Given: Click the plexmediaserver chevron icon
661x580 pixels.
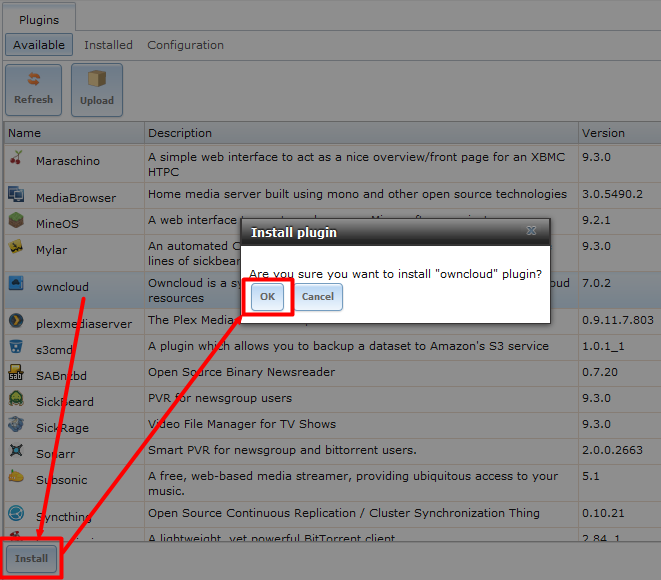Looking at the screenshot, I should pyautogui.click(x=16, y=320).
